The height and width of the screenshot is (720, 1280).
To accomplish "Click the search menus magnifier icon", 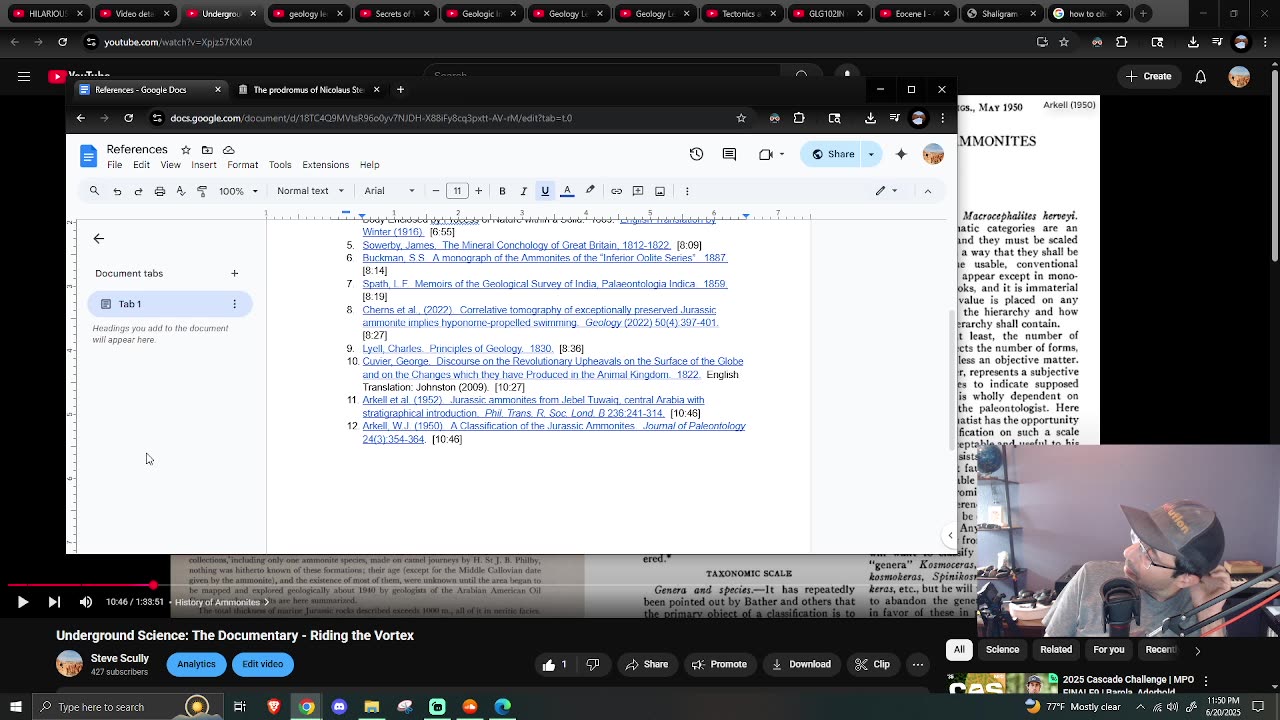I will (94, 191).
